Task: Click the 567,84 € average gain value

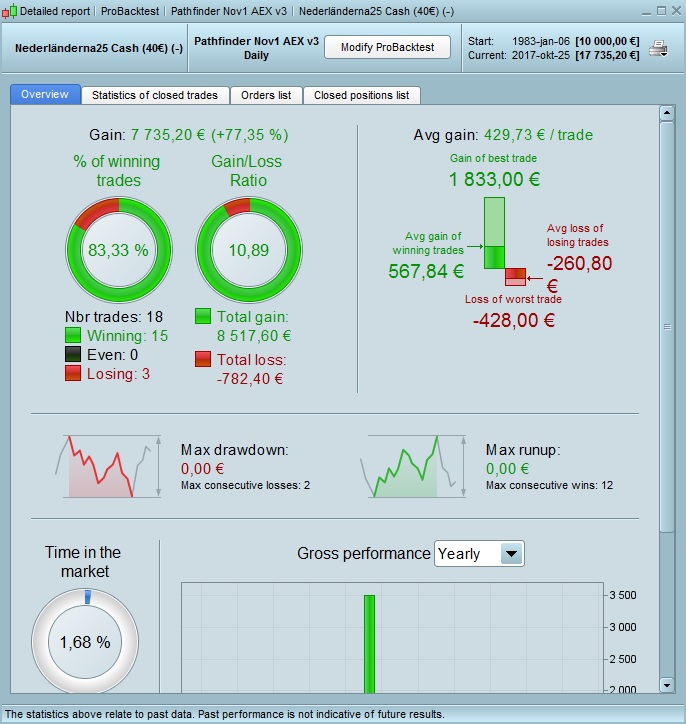Action: click(x=426, y=271)
